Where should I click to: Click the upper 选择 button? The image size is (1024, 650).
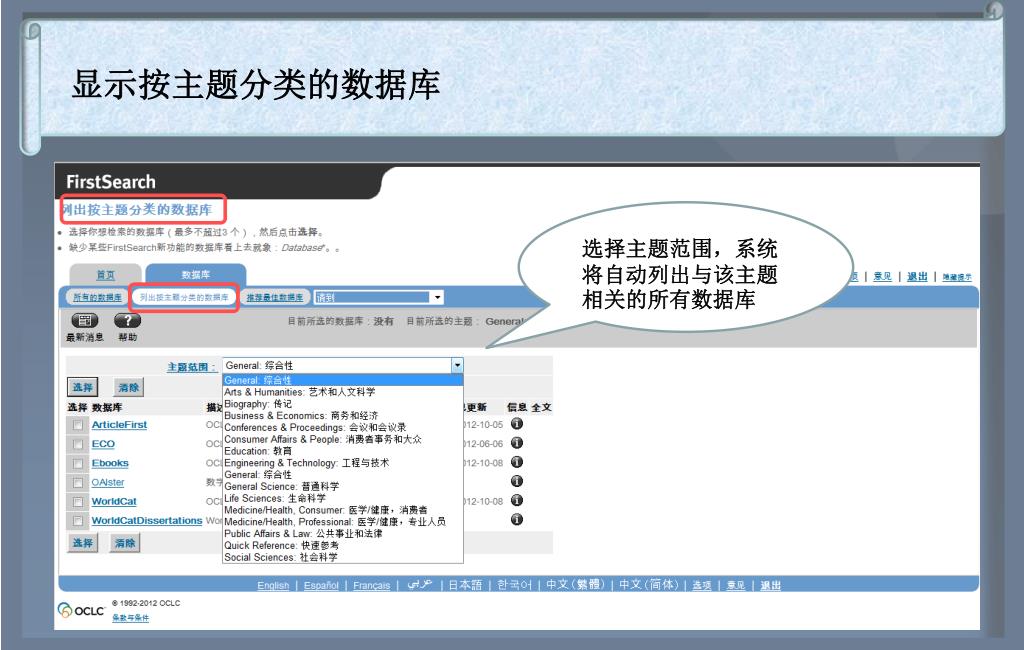pyautogui.click(x=82, y=387)
